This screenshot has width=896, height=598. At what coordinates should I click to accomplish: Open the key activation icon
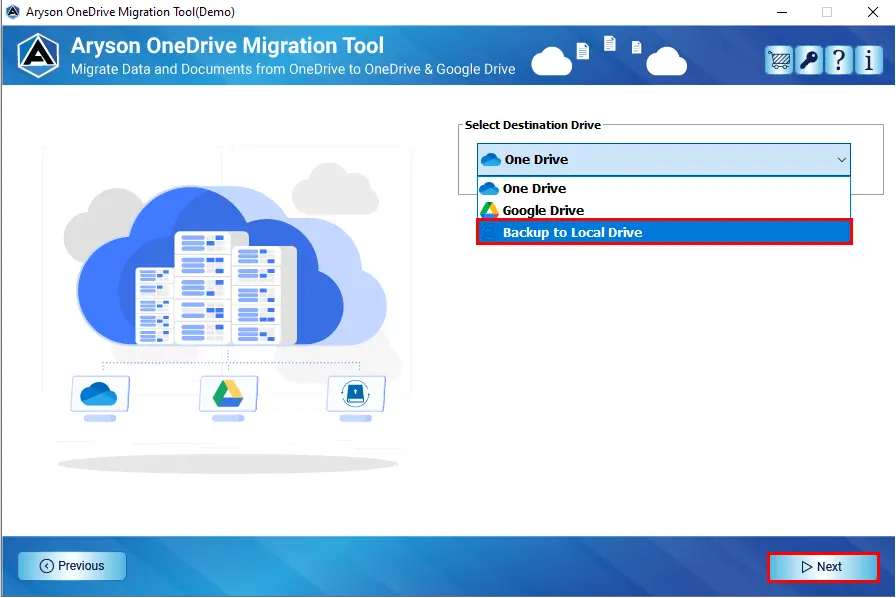(809, 59)
